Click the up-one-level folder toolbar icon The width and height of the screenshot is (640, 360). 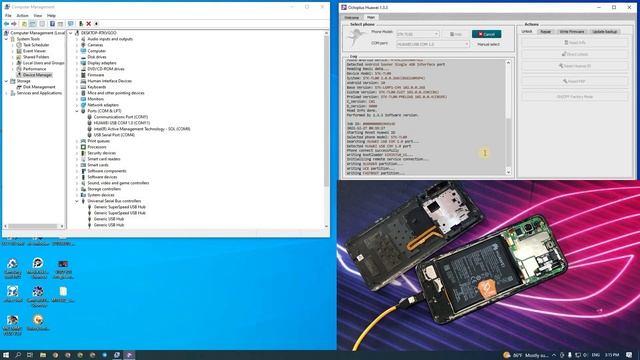(24, 24)
